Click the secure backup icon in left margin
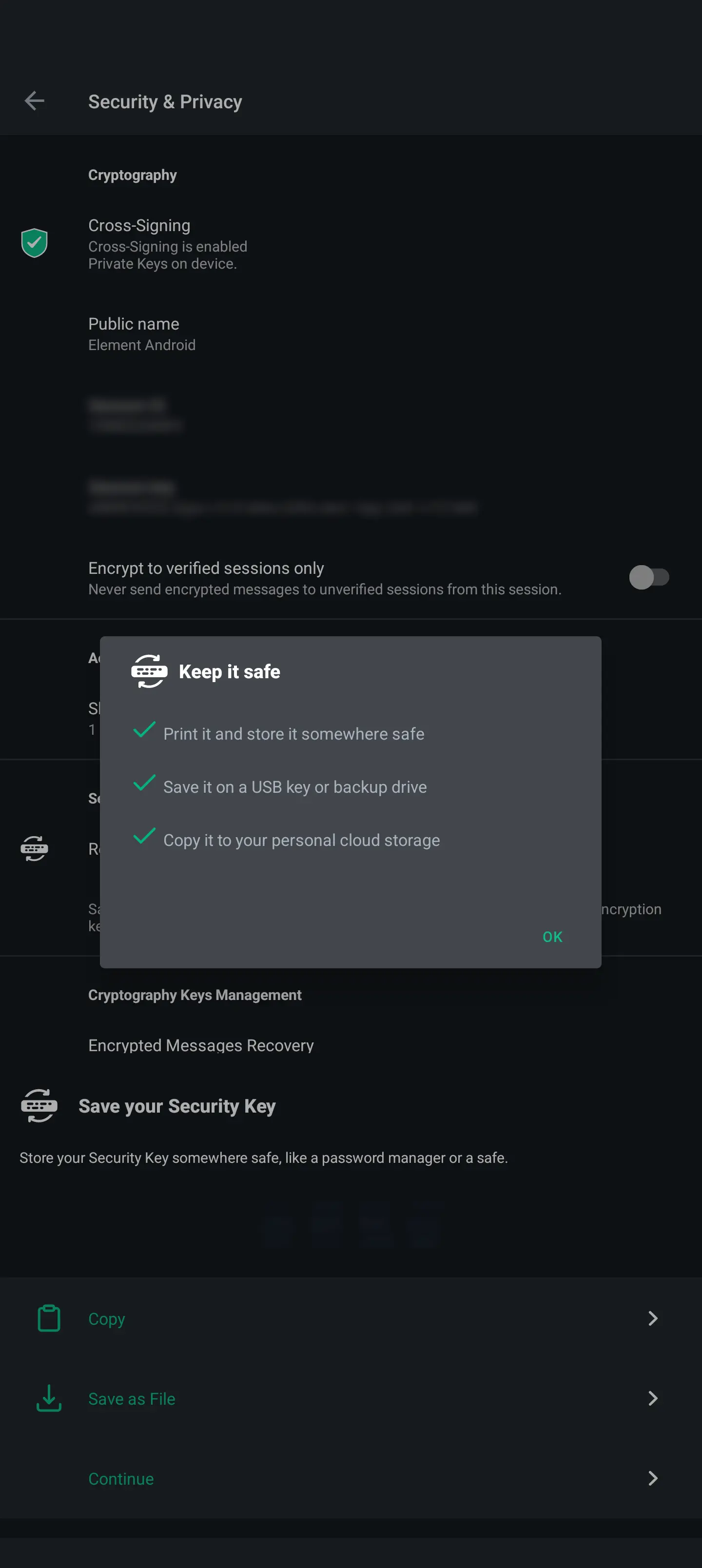The image size is (702, 1568). 35,848
